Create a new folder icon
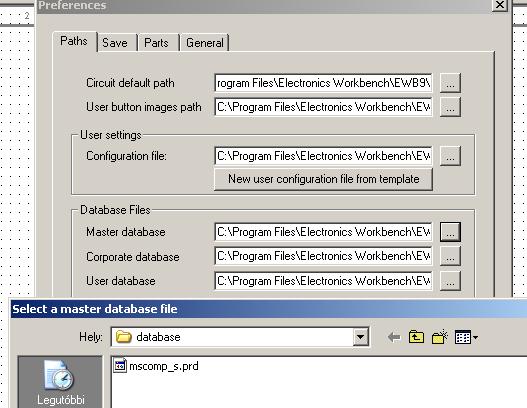 440,337
